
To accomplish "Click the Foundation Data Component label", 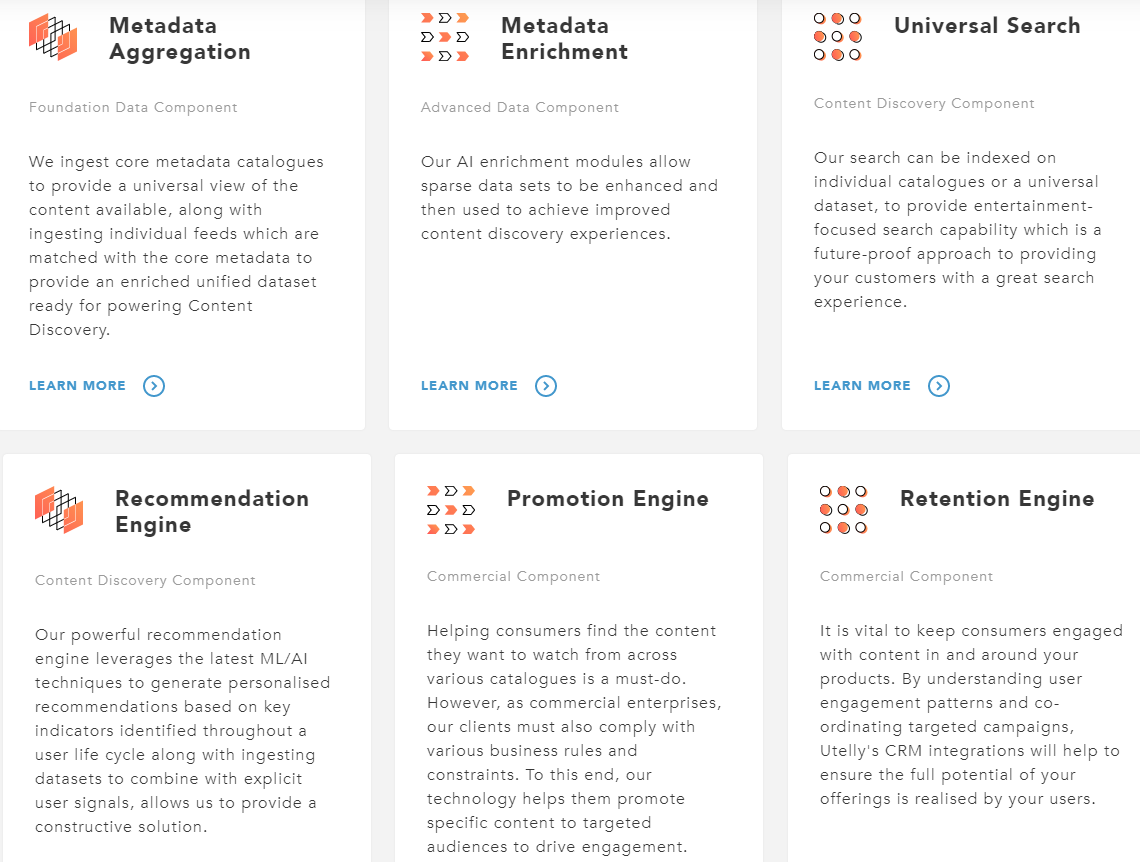I will pos(133,108).
